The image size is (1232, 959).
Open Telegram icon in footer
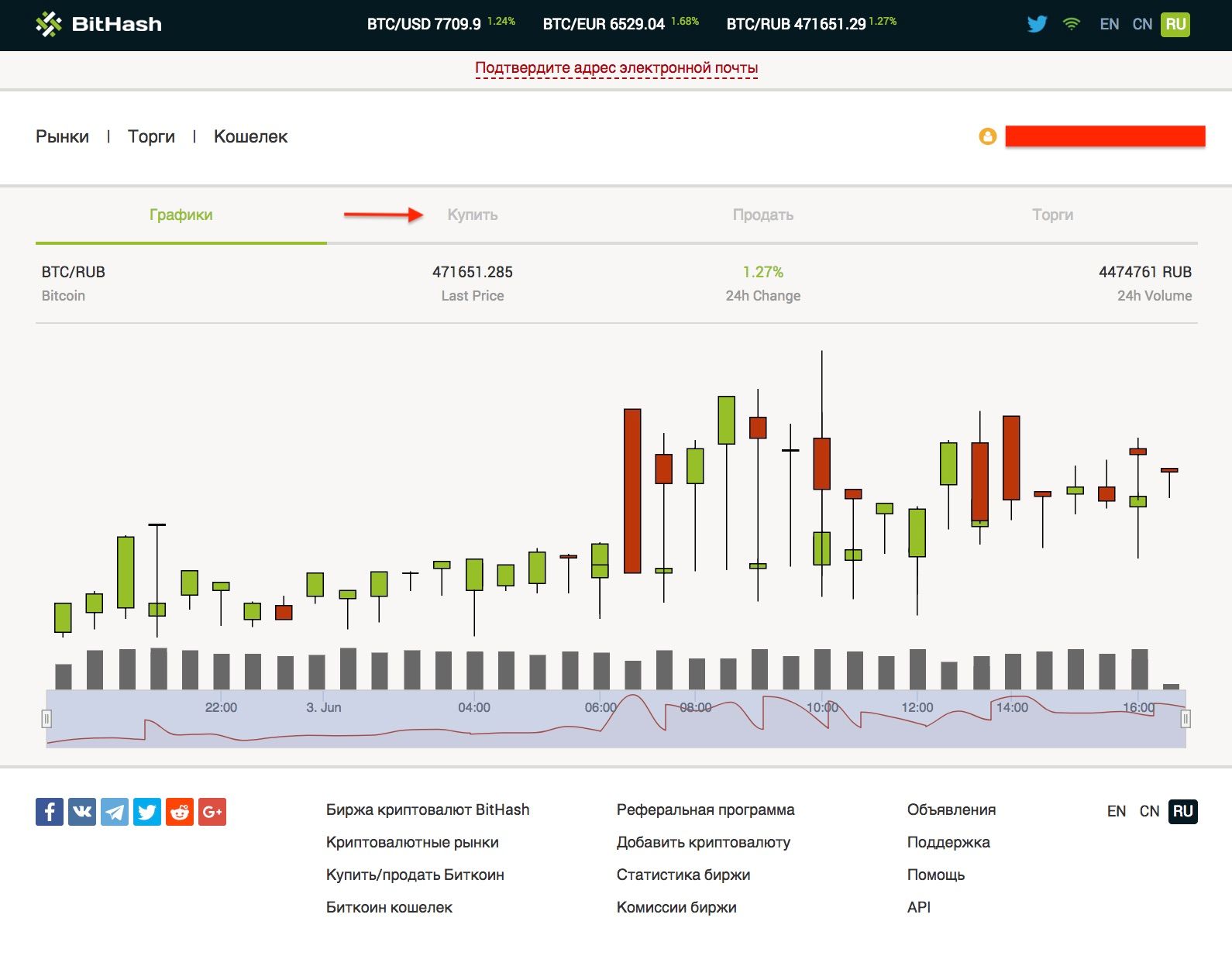[115, 812]
